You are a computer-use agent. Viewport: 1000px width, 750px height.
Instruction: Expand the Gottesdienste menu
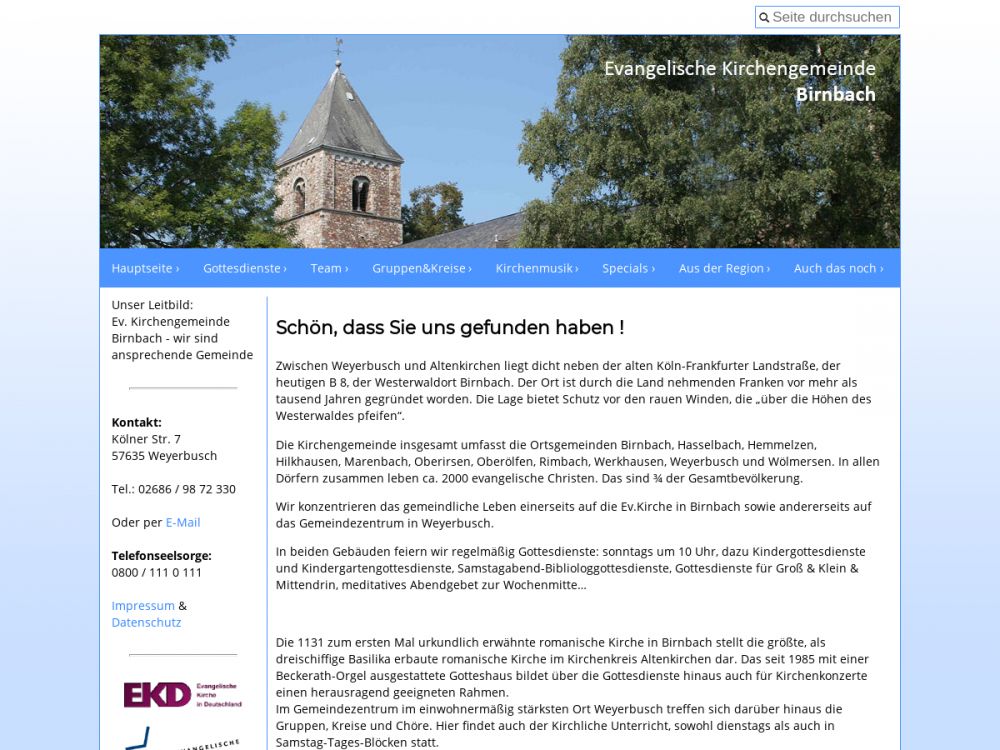(244, 268)
